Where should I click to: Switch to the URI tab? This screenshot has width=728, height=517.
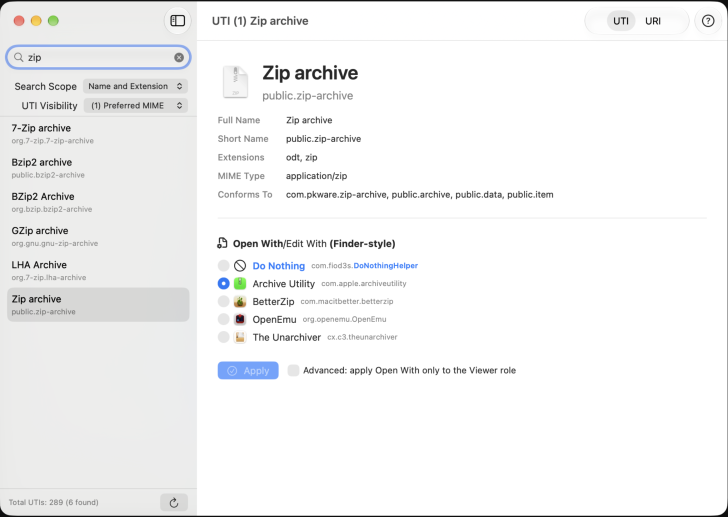pos(652,21)
